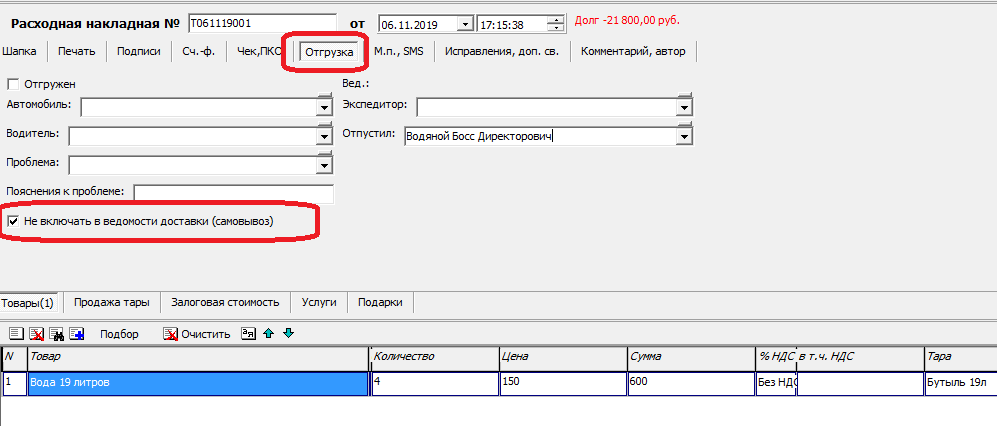This screenshot has width=997, height=426.
Task: Check the Отгружен checkbox
Action: tap(13, 84)
